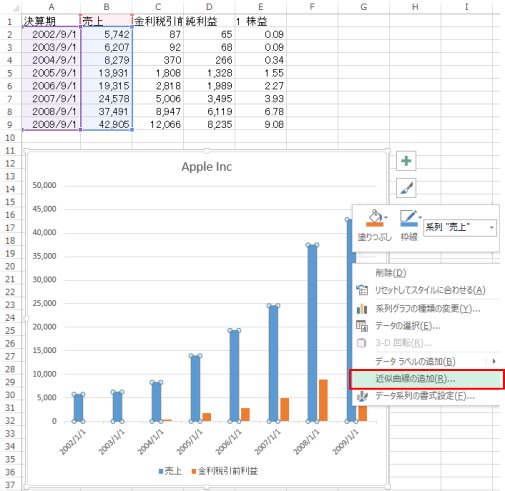
Task: Choose データ系列の書式設定(F) menu item
Action: (x=426, y=396)
